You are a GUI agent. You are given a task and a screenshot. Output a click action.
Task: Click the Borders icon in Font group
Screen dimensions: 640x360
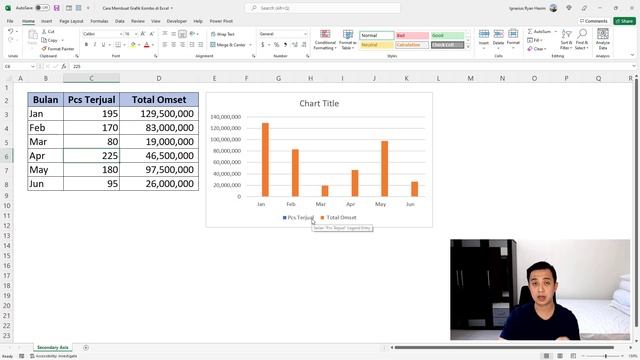(118, 44)
